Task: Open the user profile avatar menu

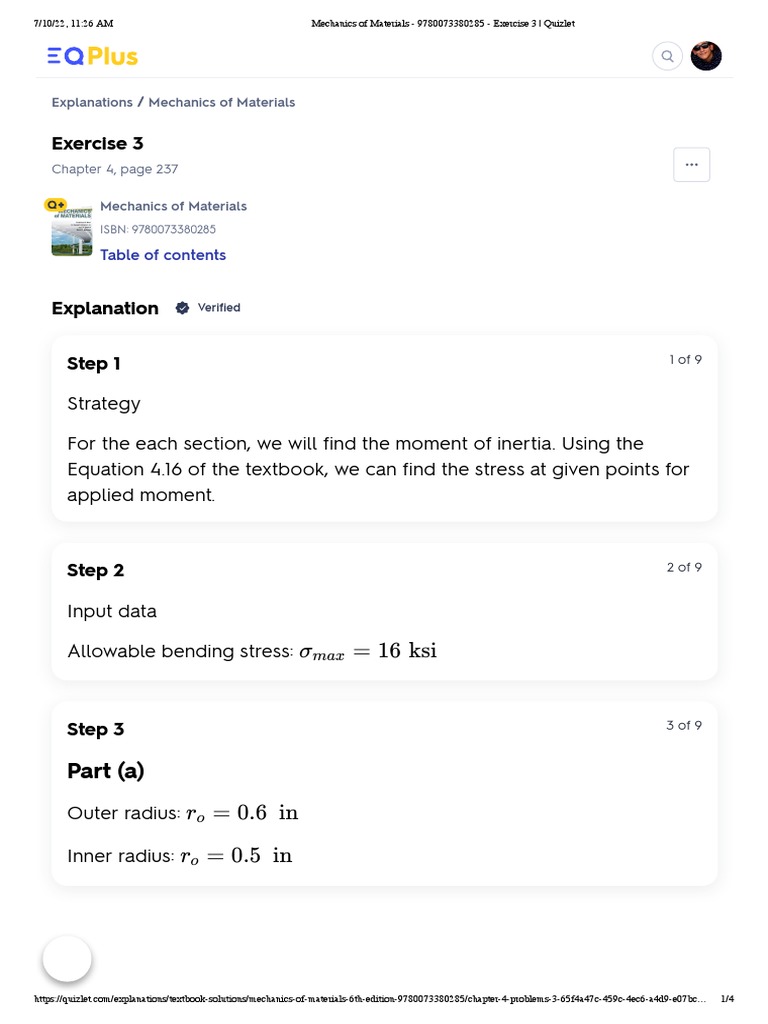Action: pos(706,56)
